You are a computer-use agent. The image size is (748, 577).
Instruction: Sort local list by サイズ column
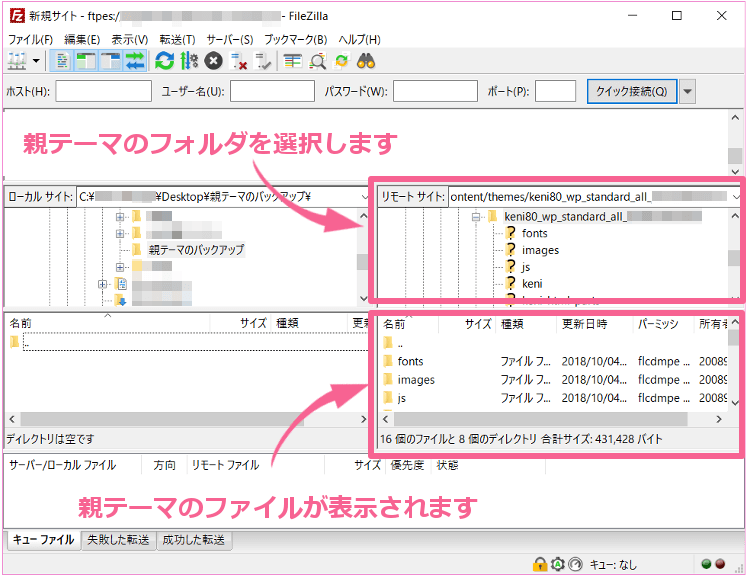tap(240, 323)
